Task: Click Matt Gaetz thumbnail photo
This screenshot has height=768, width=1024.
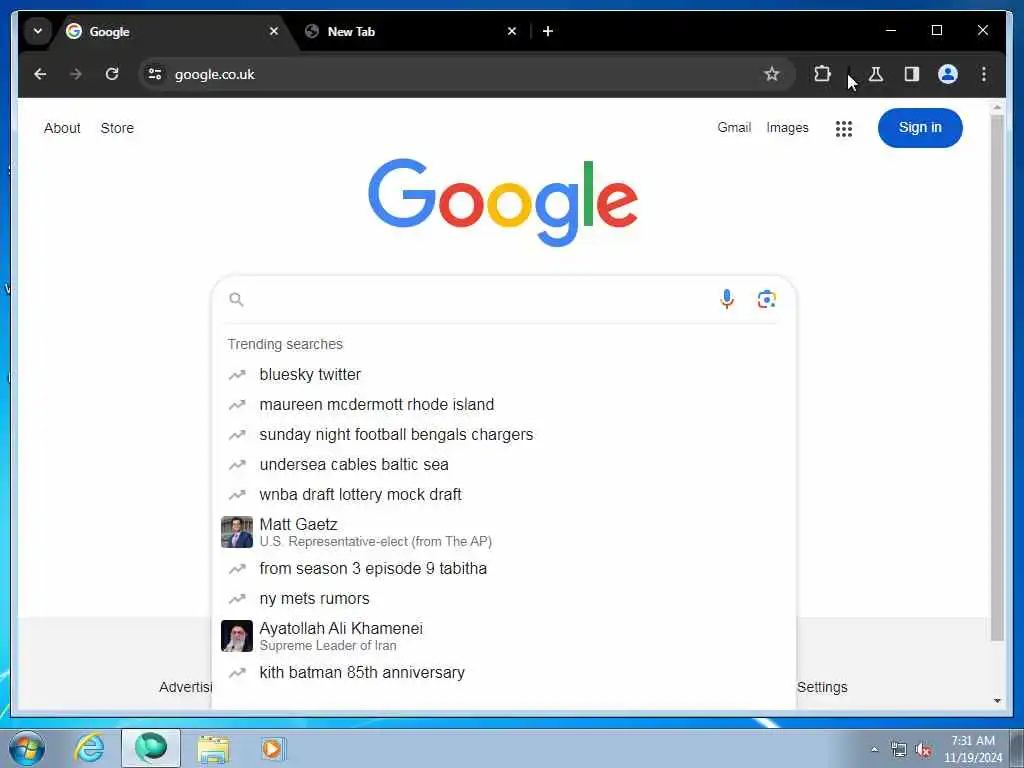Action: click(x=237, y=532)
